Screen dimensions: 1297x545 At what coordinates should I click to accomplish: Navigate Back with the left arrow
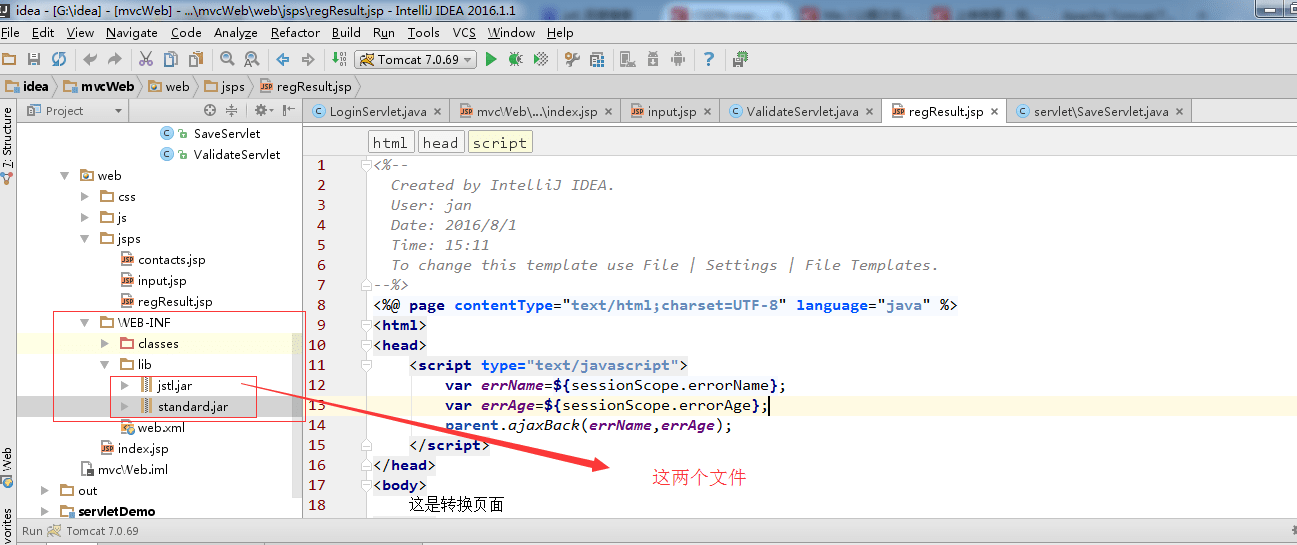point(283,59)
